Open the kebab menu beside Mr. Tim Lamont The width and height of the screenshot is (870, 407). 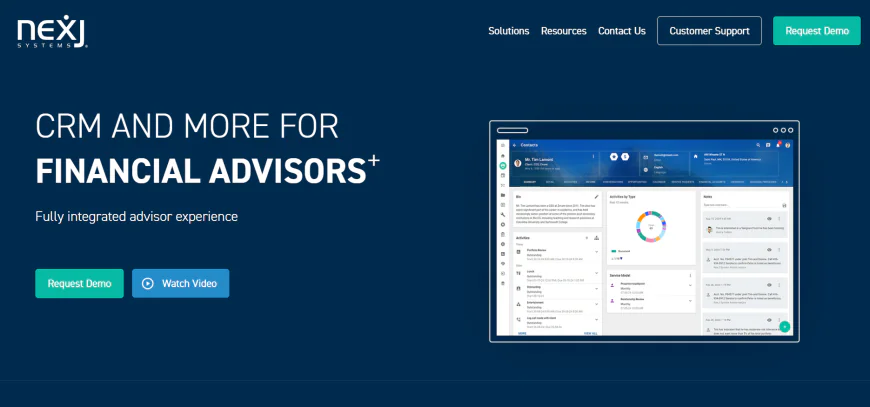(x=593, y=156)
